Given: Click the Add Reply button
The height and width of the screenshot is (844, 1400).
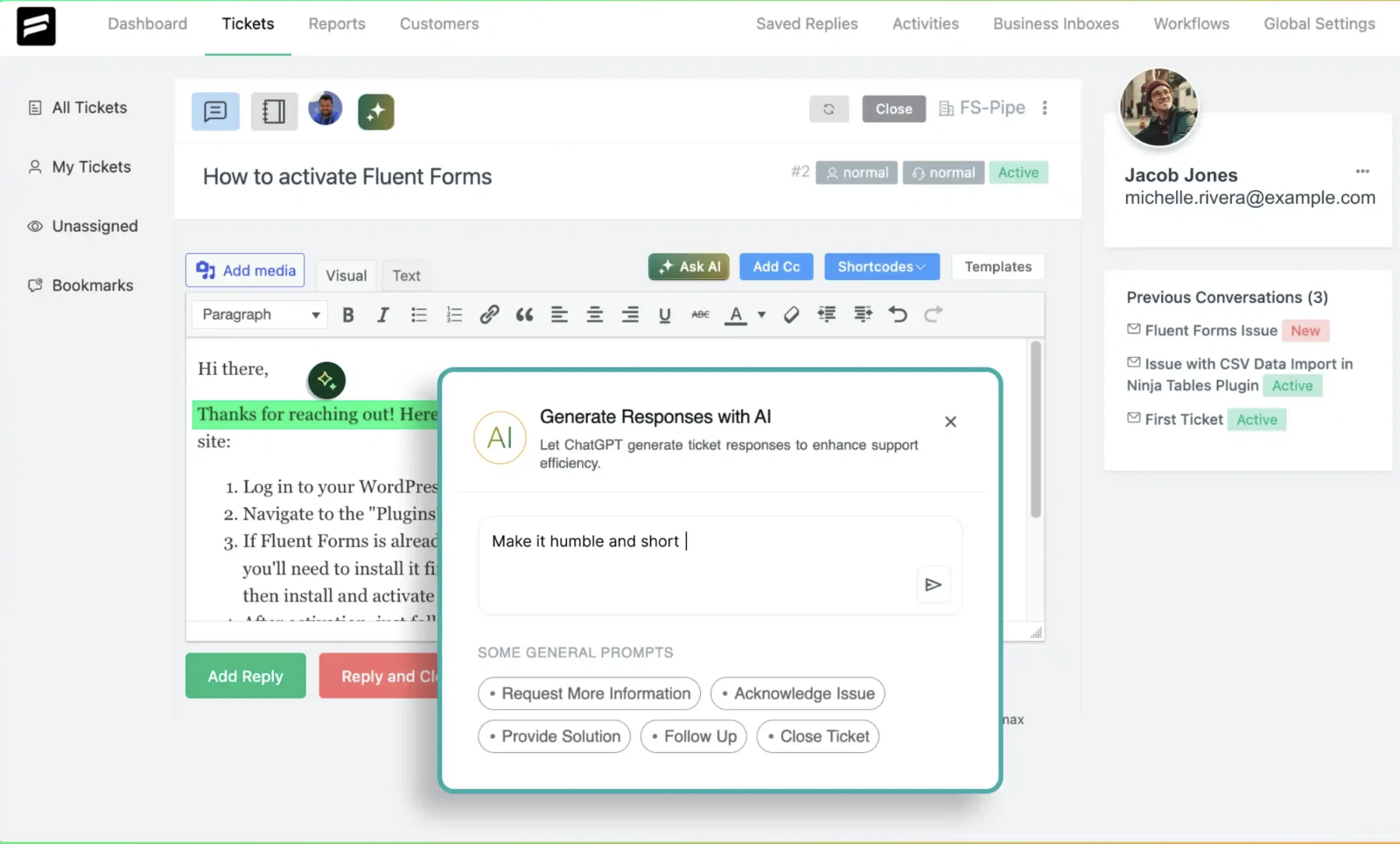Looking at the screenshot, I should [245, 676].
